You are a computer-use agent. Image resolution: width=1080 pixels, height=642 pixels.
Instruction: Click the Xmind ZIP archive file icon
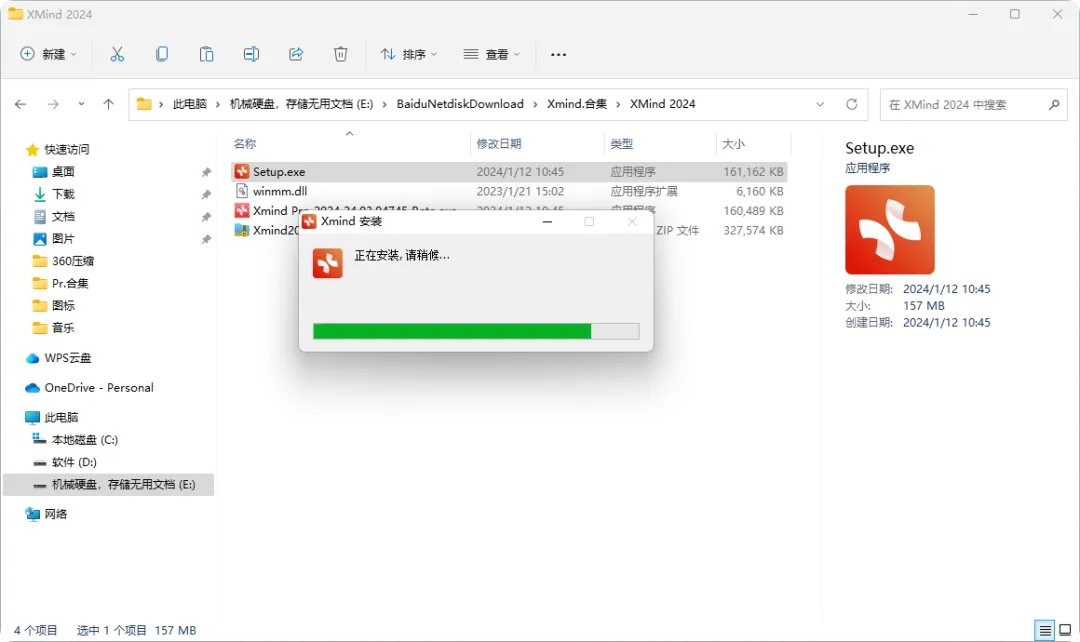(242, 230)
